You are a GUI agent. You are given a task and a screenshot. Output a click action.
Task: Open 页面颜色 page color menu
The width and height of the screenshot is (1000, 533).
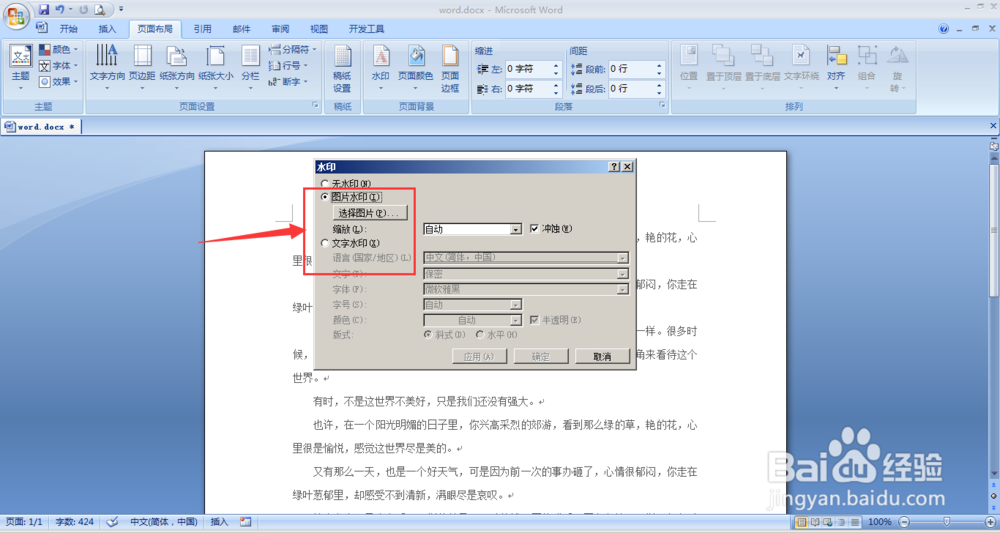pos(416,67)
